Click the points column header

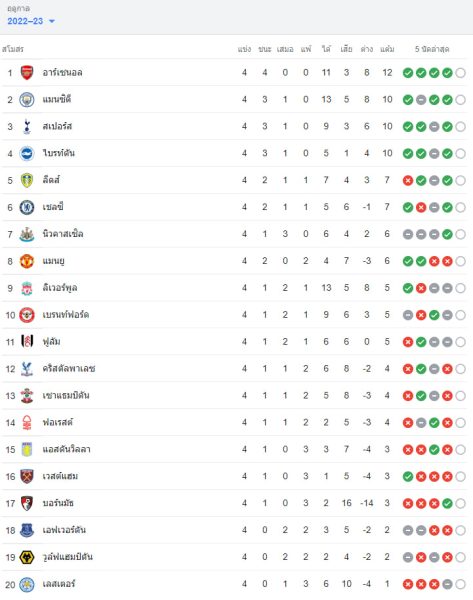(387, 49)
